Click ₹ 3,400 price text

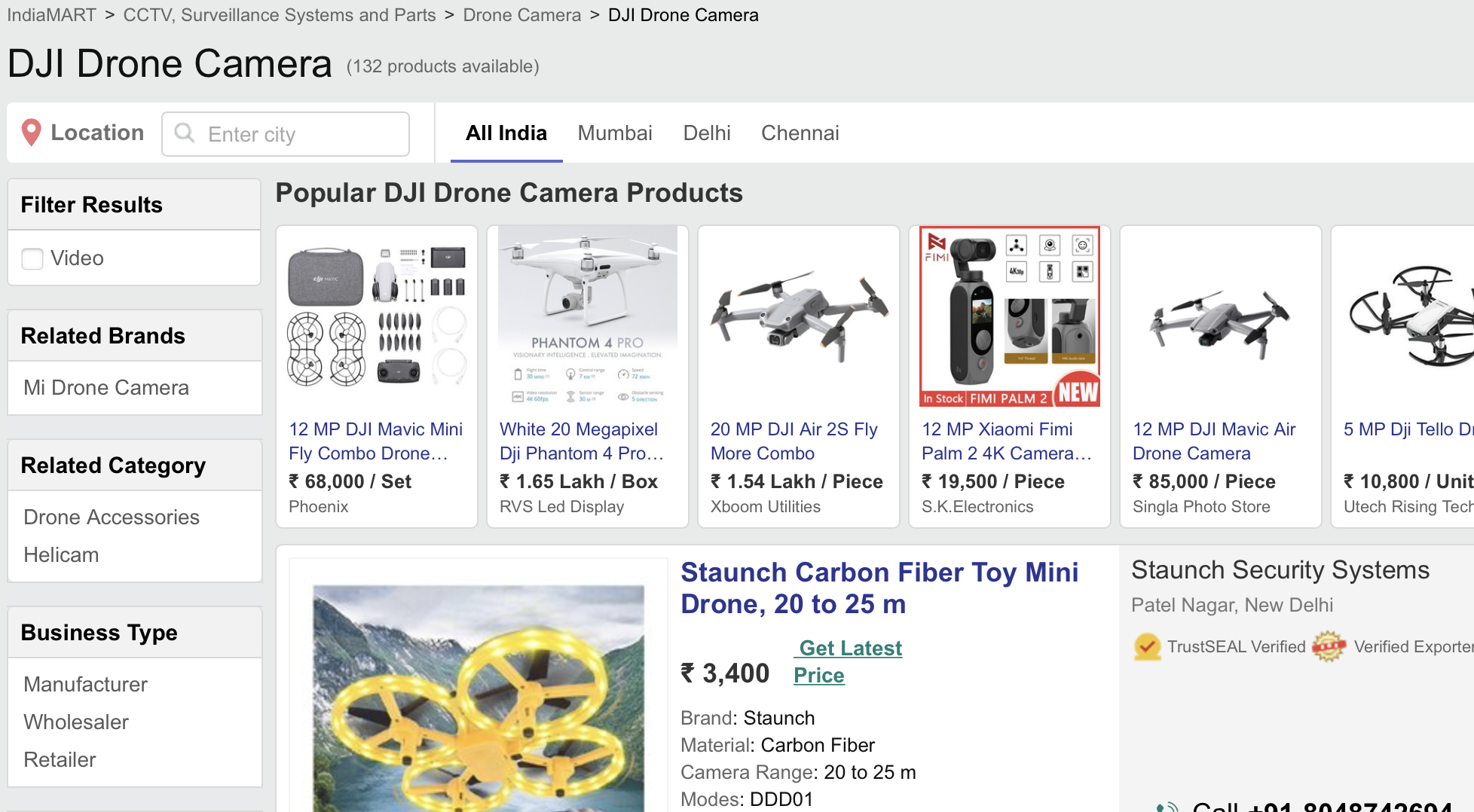725,673
